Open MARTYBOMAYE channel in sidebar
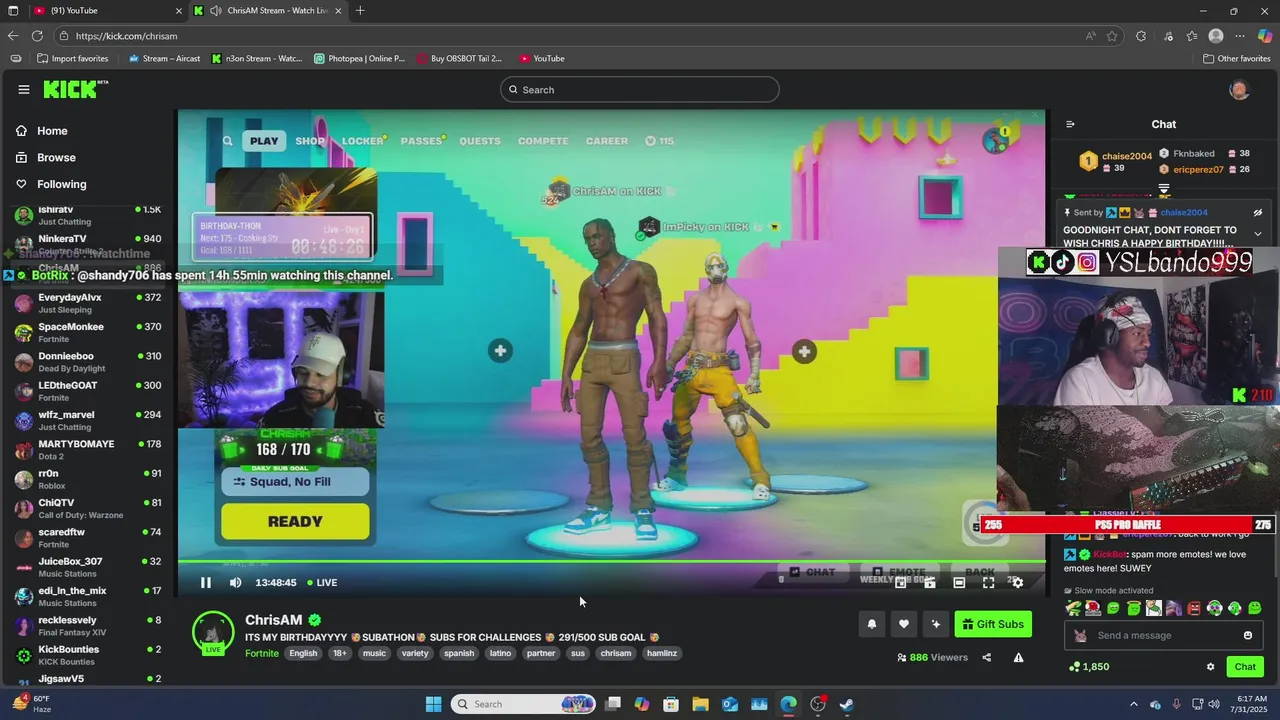The image size is (1280, 720). pyautogui.click(x=88, y=449)
